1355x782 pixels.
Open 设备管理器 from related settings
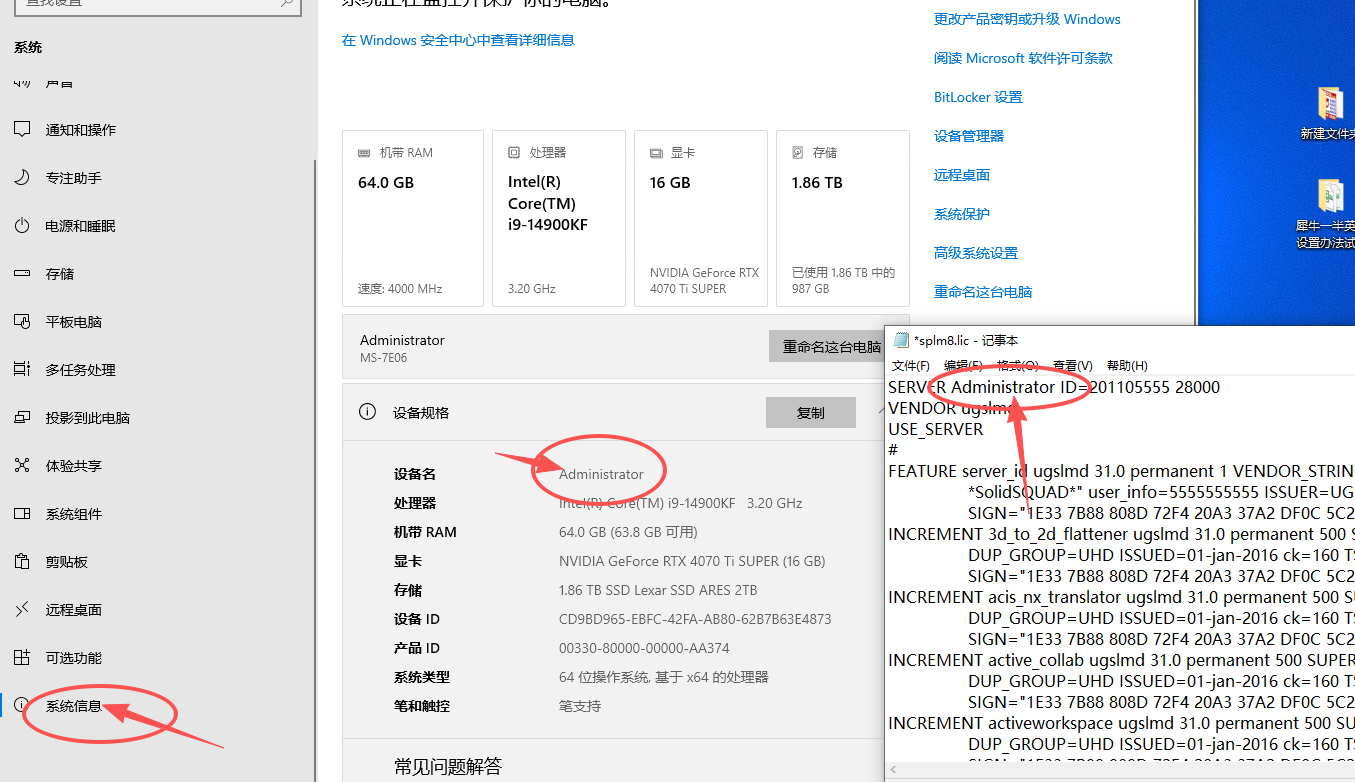(968, 135)
